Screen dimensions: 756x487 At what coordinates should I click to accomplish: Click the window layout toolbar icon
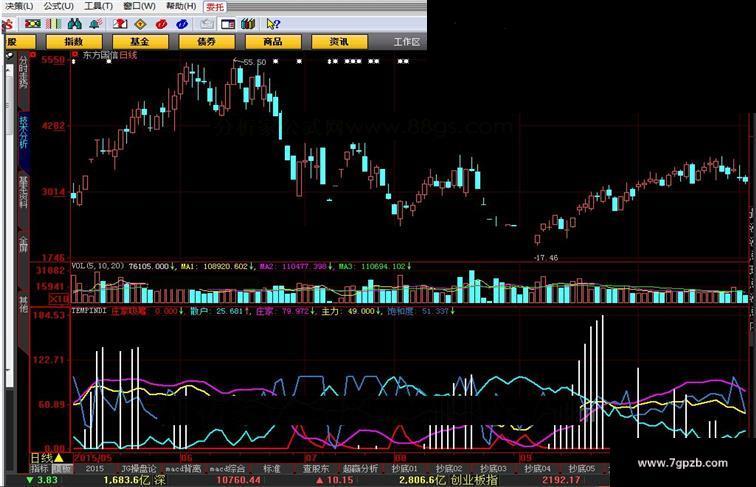pyautogui.click(x=228, y=24)
